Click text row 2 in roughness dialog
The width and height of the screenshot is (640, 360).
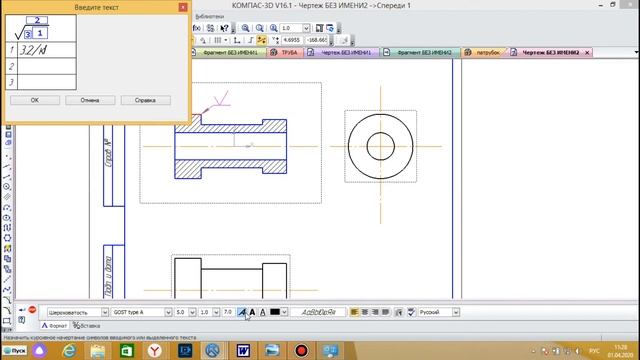point(47,66)
